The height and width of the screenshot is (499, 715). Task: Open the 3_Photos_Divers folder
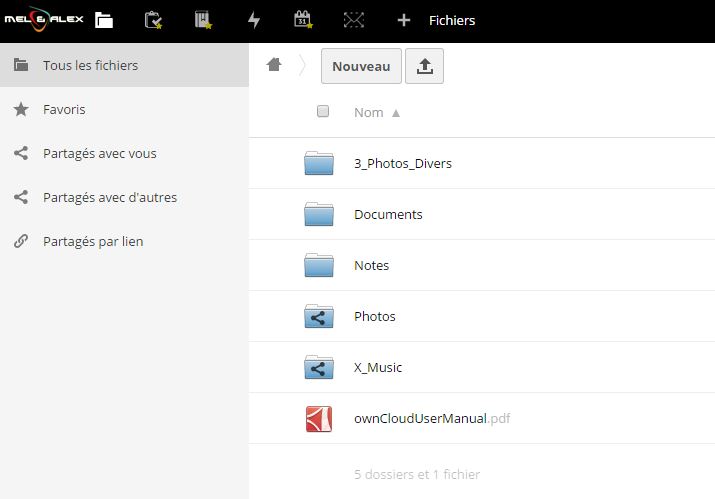[x=402, y=163]
